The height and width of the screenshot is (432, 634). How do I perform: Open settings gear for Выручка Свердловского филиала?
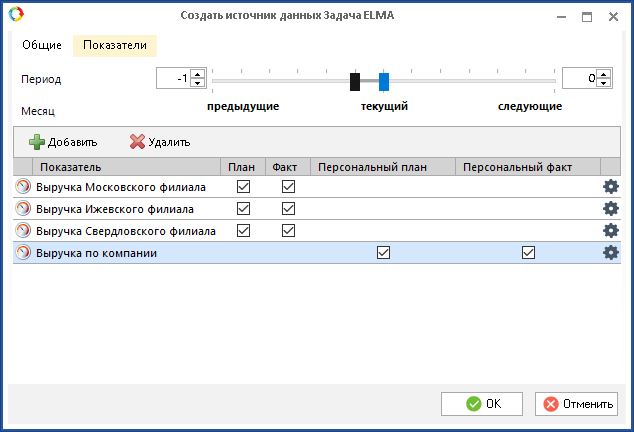610,230
